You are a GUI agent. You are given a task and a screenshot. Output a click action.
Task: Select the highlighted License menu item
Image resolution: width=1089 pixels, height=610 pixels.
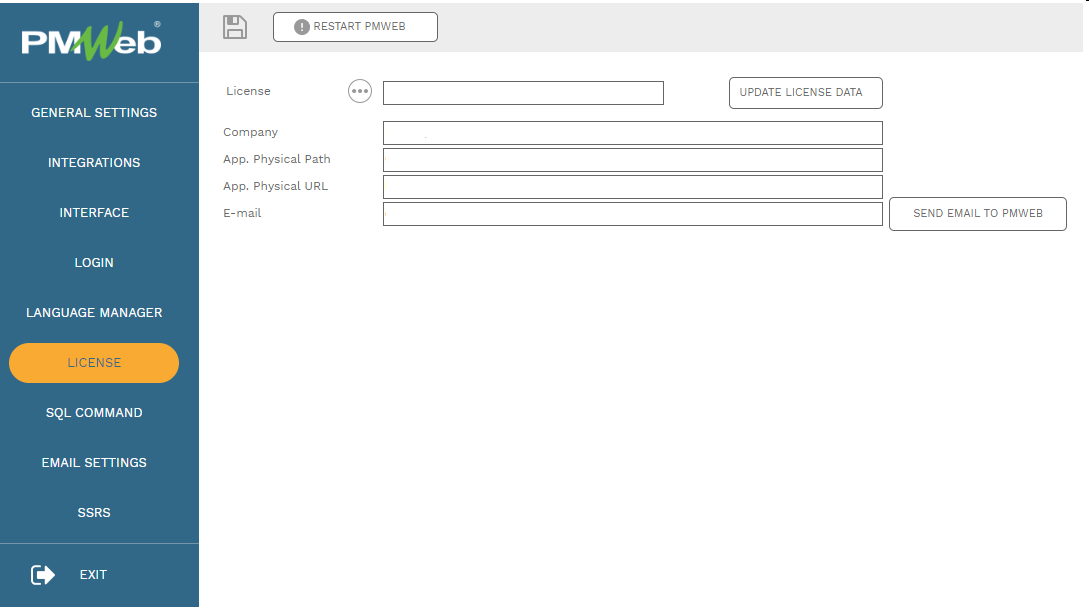[x=94, y=363]
